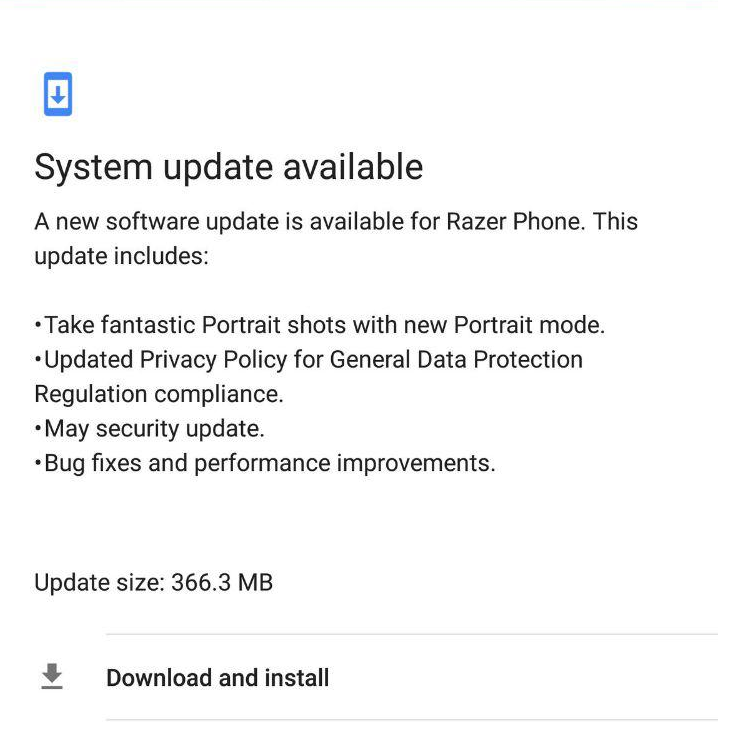Tap the bullet dot before Take fantastic Portrait

click(38, 324)
